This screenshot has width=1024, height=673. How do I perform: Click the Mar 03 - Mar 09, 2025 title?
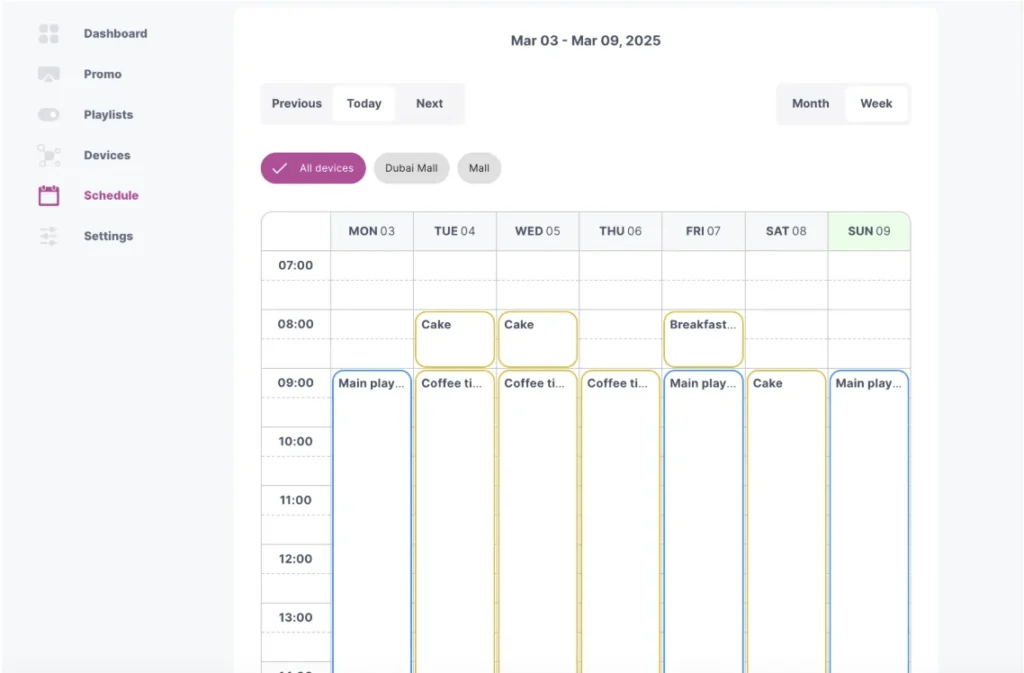click(586, 40)
